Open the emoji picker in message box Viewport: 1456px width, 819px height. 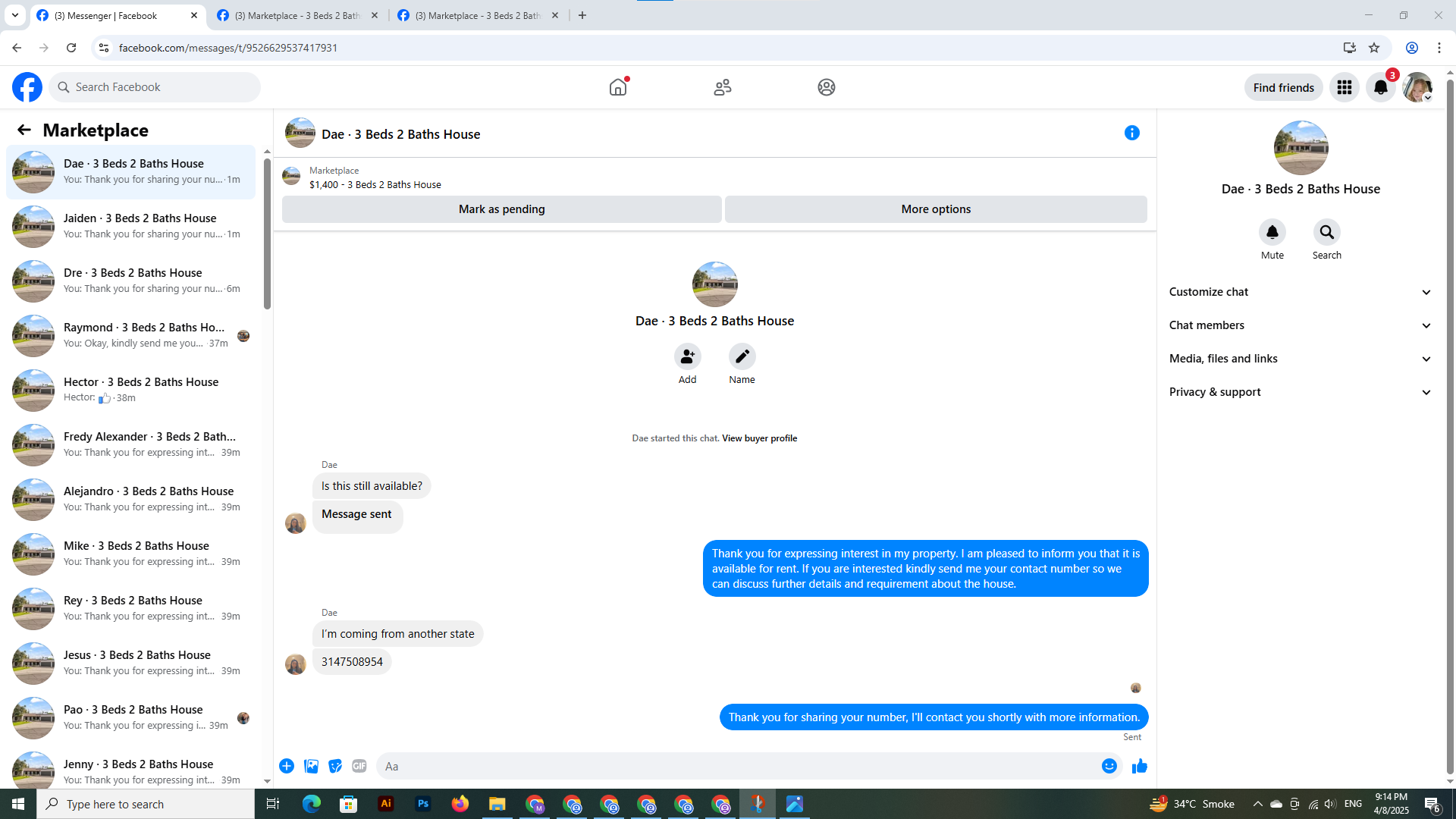click(1109, 767)
